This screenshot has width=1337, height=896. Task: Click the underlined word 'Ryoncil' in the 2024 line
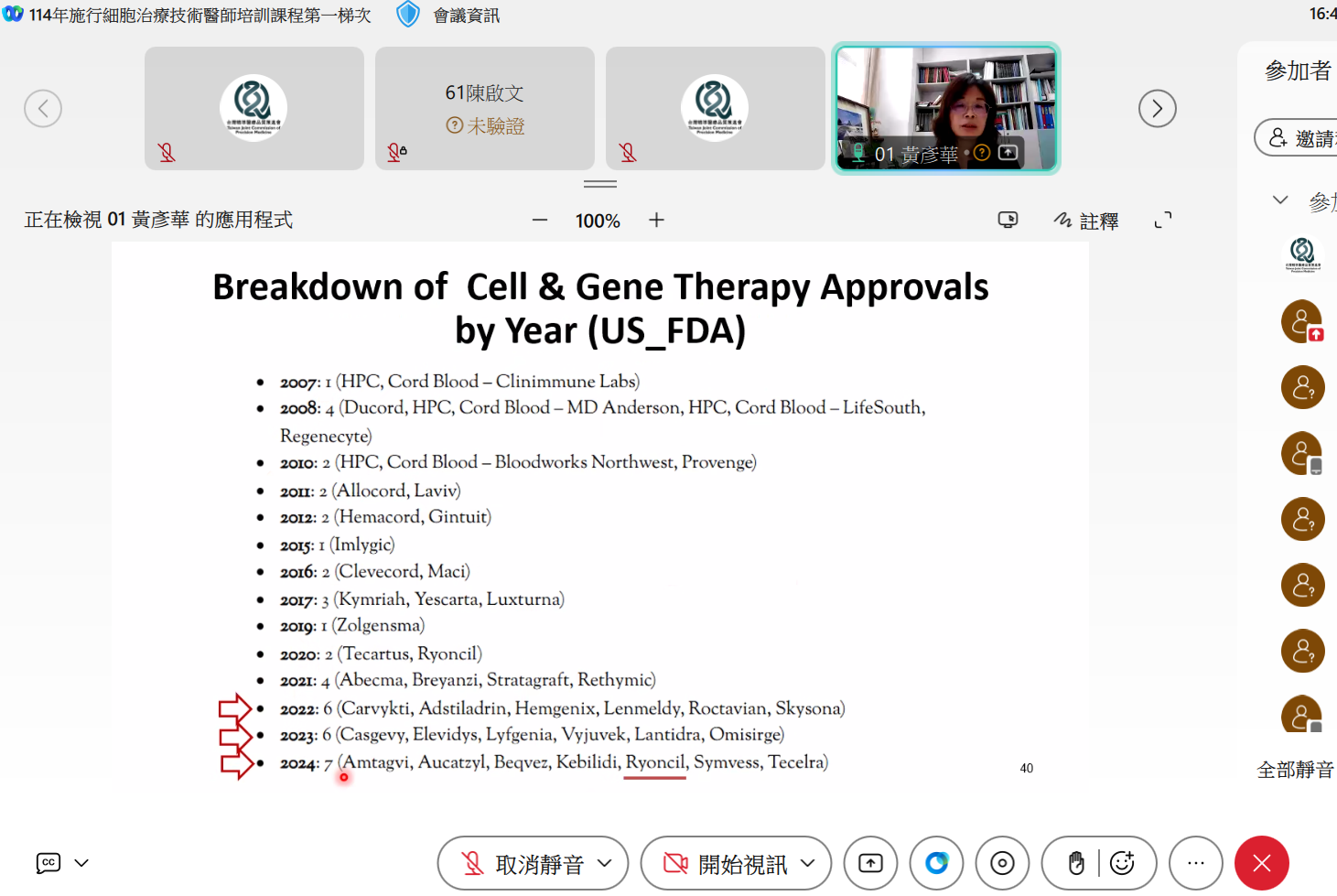(x=655, y=762)
